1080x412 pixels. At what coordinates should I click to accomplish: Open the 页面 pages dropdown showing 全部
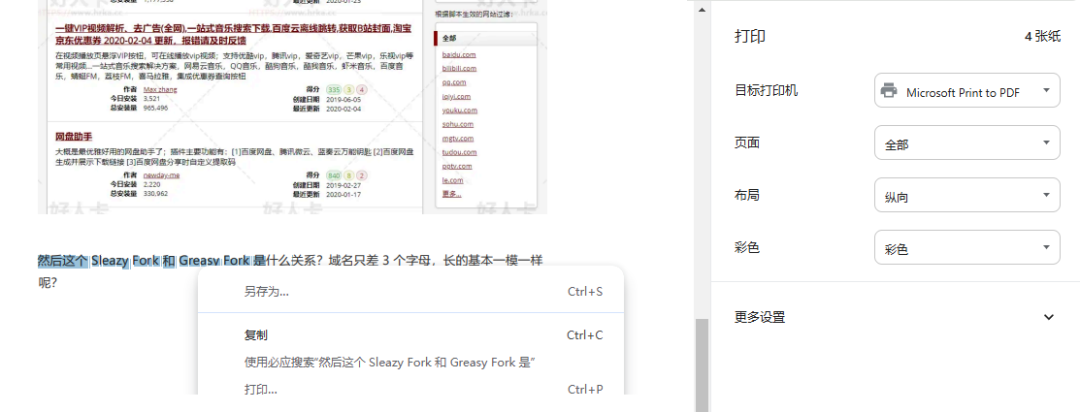click(x=967, y=143)
